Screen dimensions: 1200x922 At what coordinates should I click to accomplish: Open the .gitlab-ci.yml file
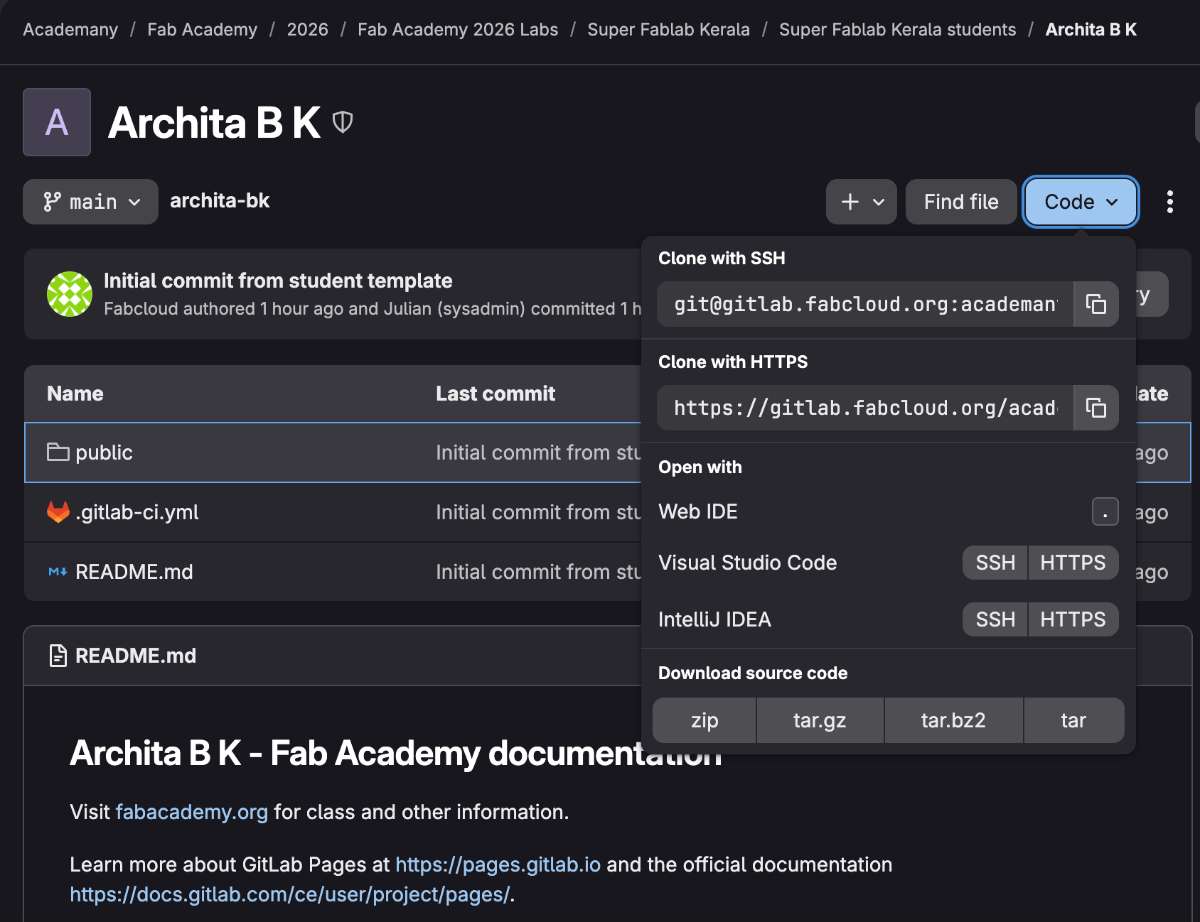tap(137, 512)
